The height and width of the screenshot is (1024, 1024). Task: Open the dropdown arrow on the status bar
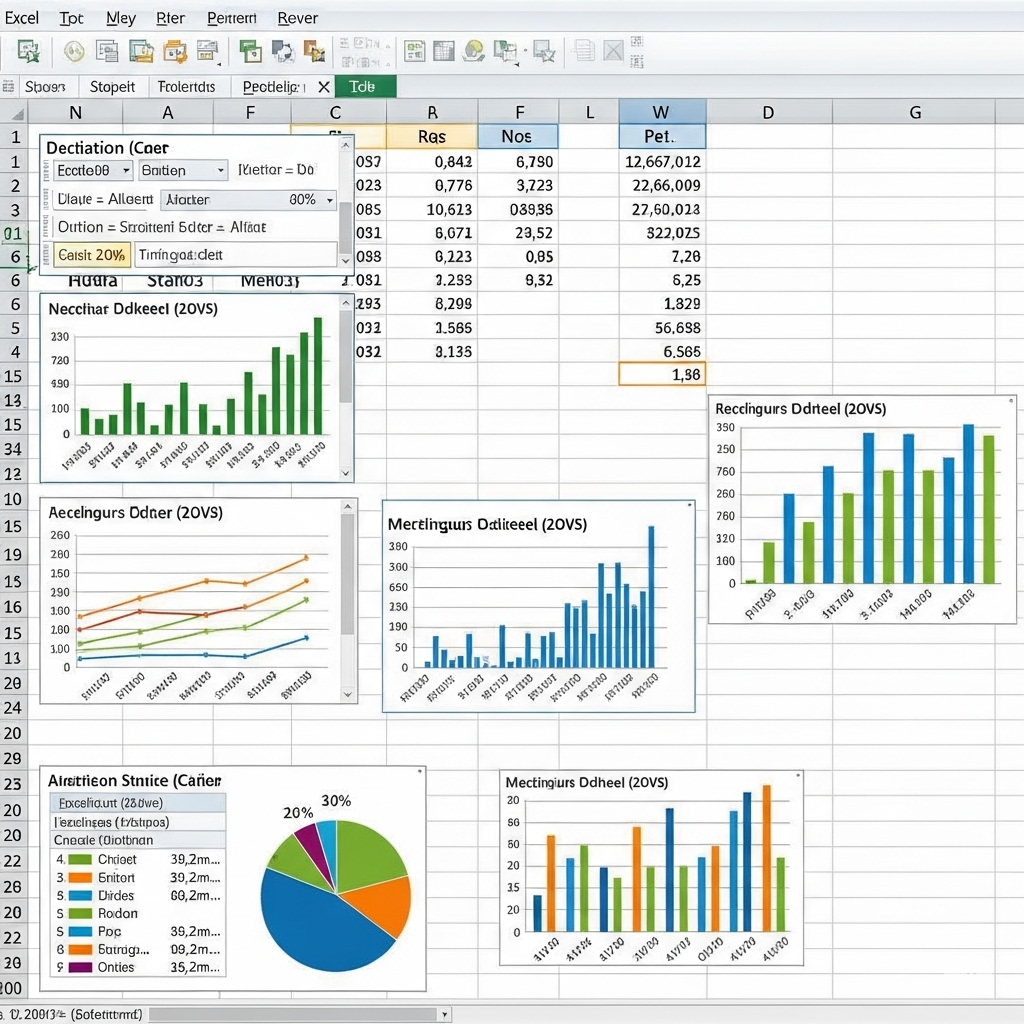(x=444, y=1014)
